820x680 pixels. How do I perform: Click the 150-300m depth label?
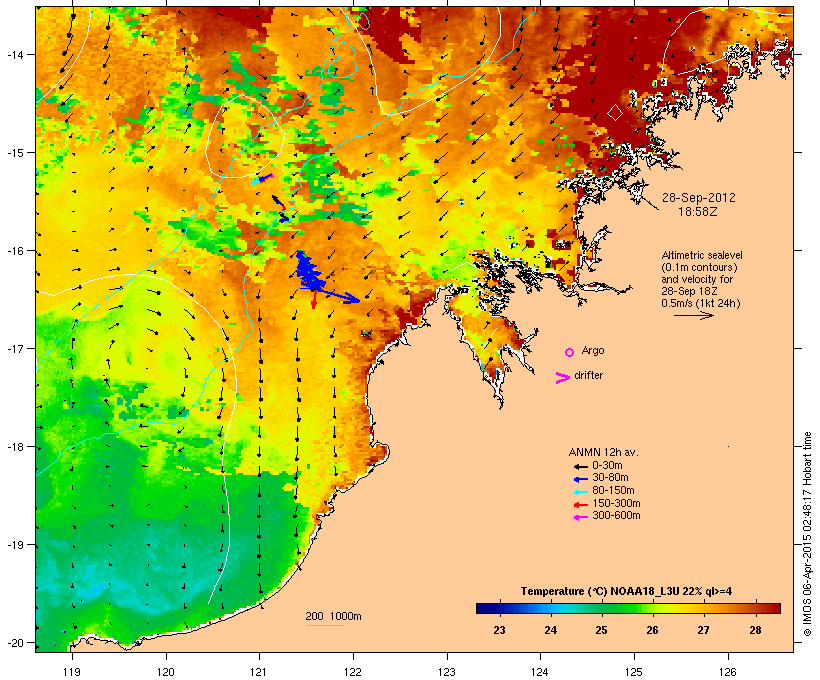[616, 503]
